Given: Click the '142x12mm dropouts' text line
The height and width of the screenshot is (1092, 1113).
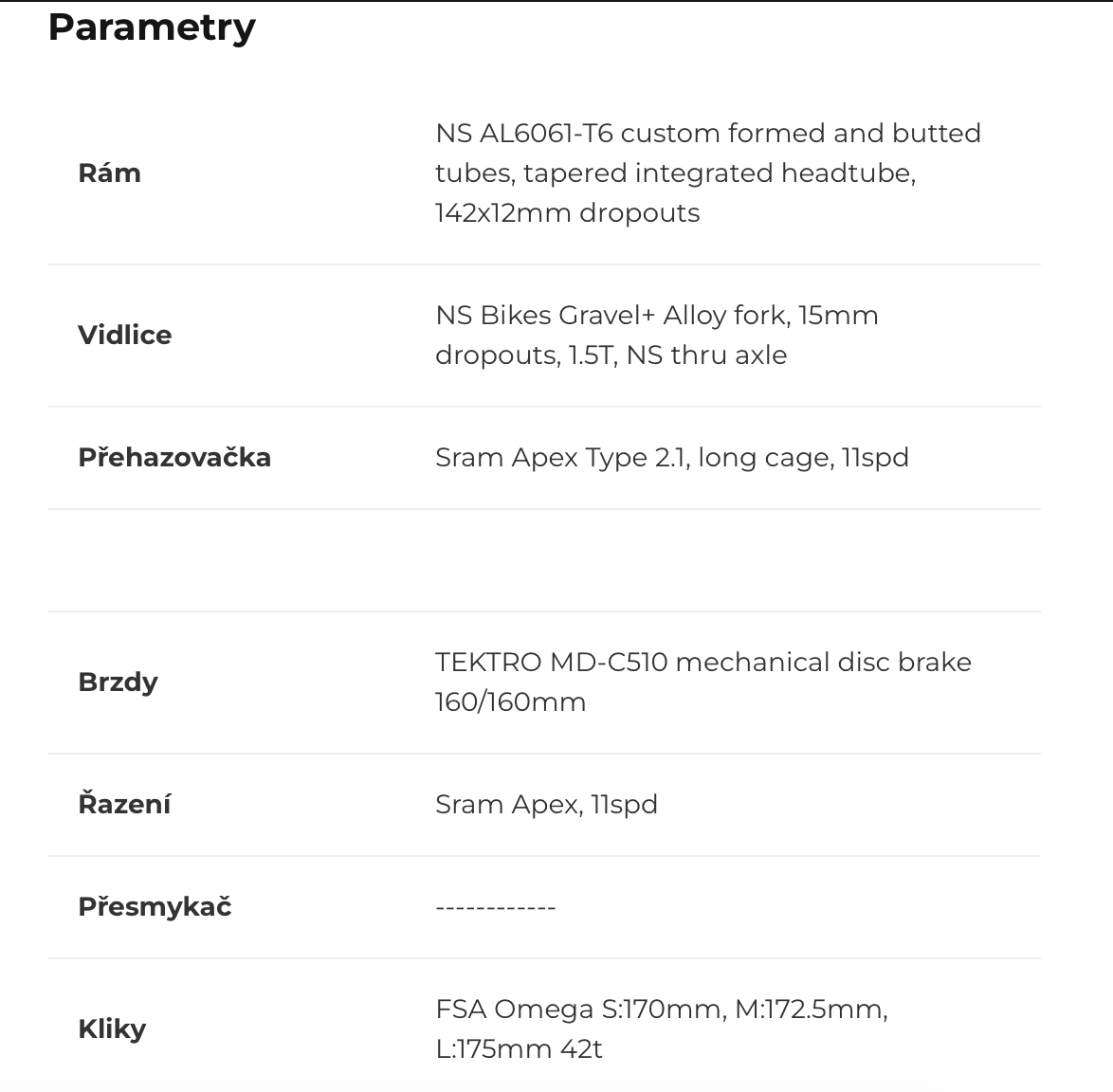Looking at the screenshot, I should point(567,213).
